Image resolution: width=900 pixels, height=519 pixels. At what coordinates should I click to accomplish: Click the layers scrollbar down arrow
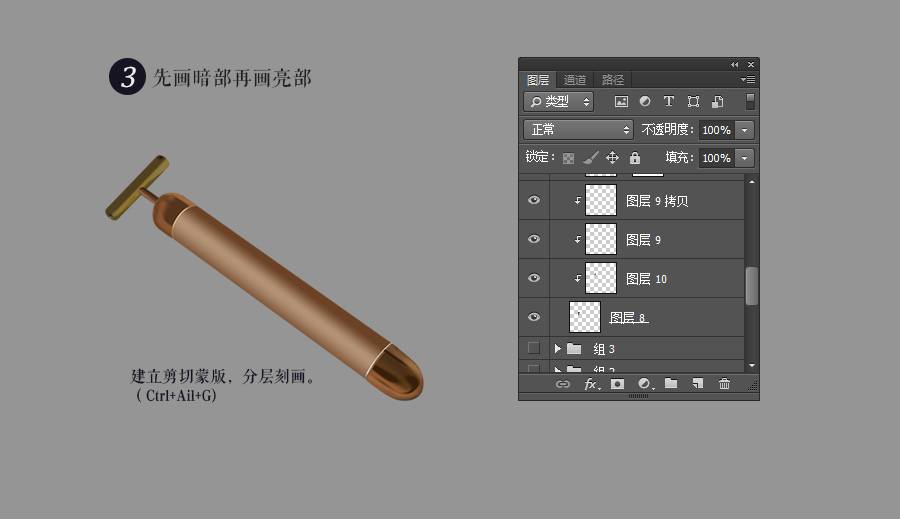pyautogui.click(x=751, y=366)
